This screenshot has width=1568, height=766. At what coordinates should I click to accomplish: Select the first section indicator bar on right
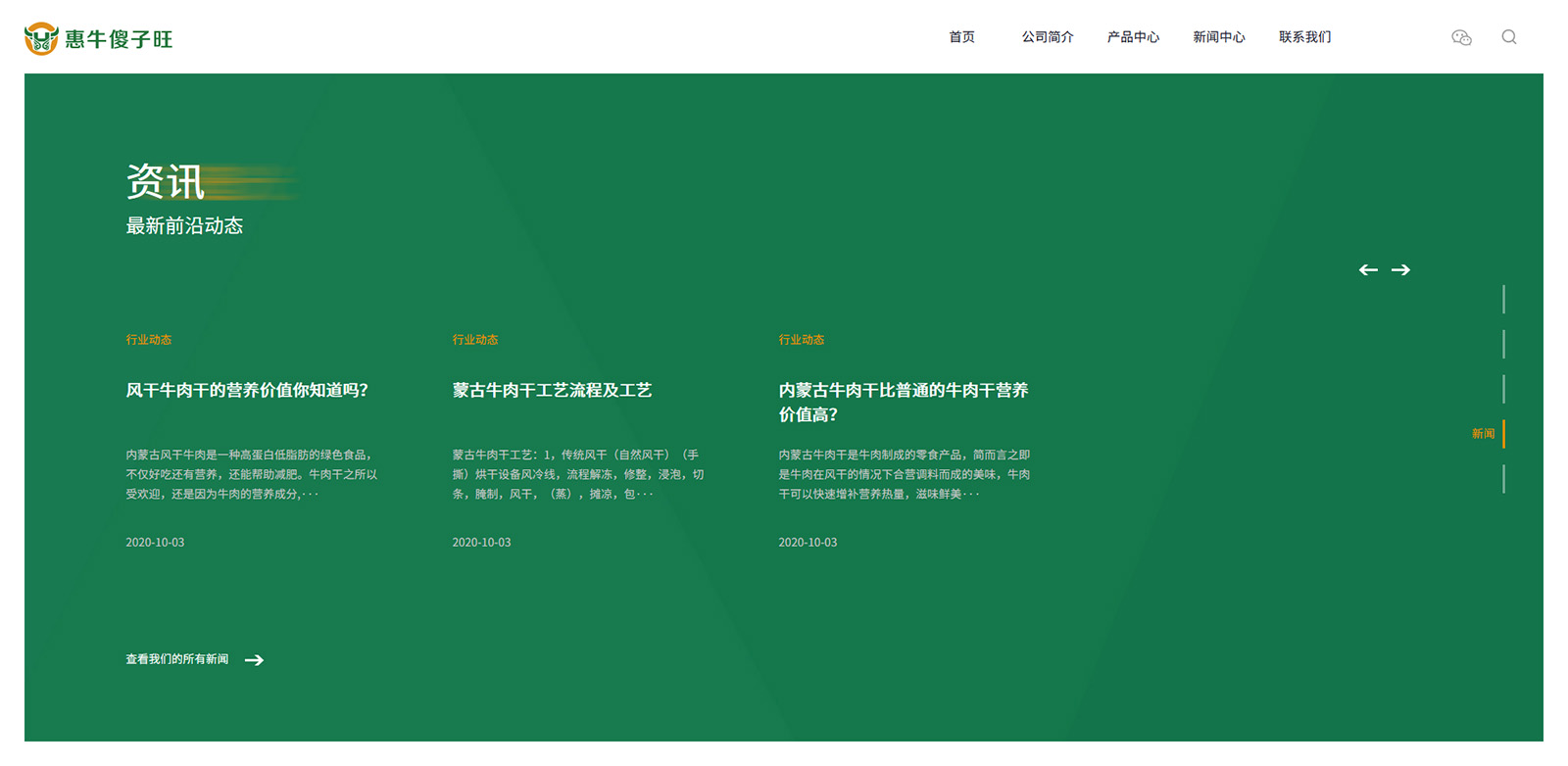1503,299
